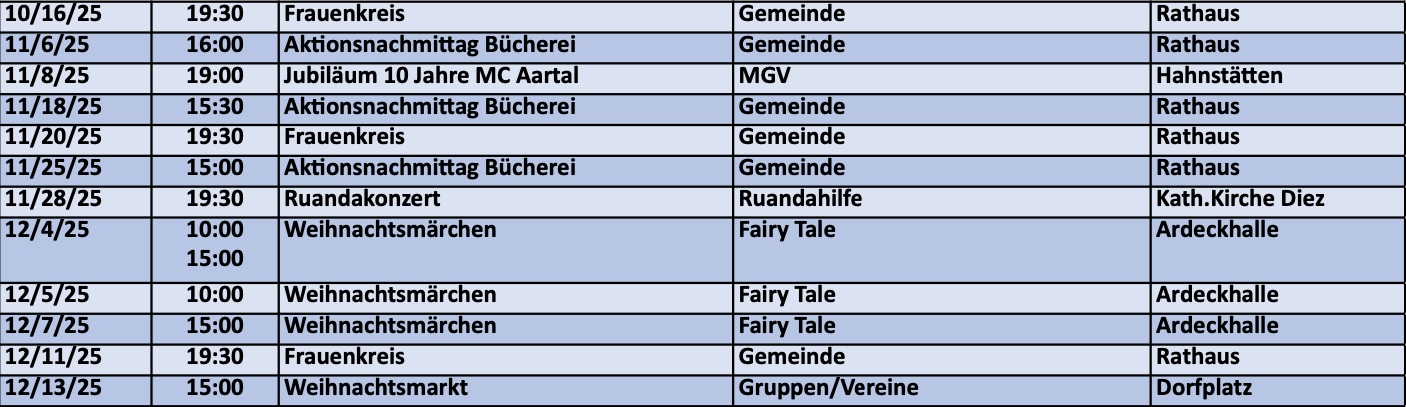Screen dimensions: 1406x407
Task: Select the Ruandahilfe organizer cell
Action: pyautogui.click(x=800, y=199)
